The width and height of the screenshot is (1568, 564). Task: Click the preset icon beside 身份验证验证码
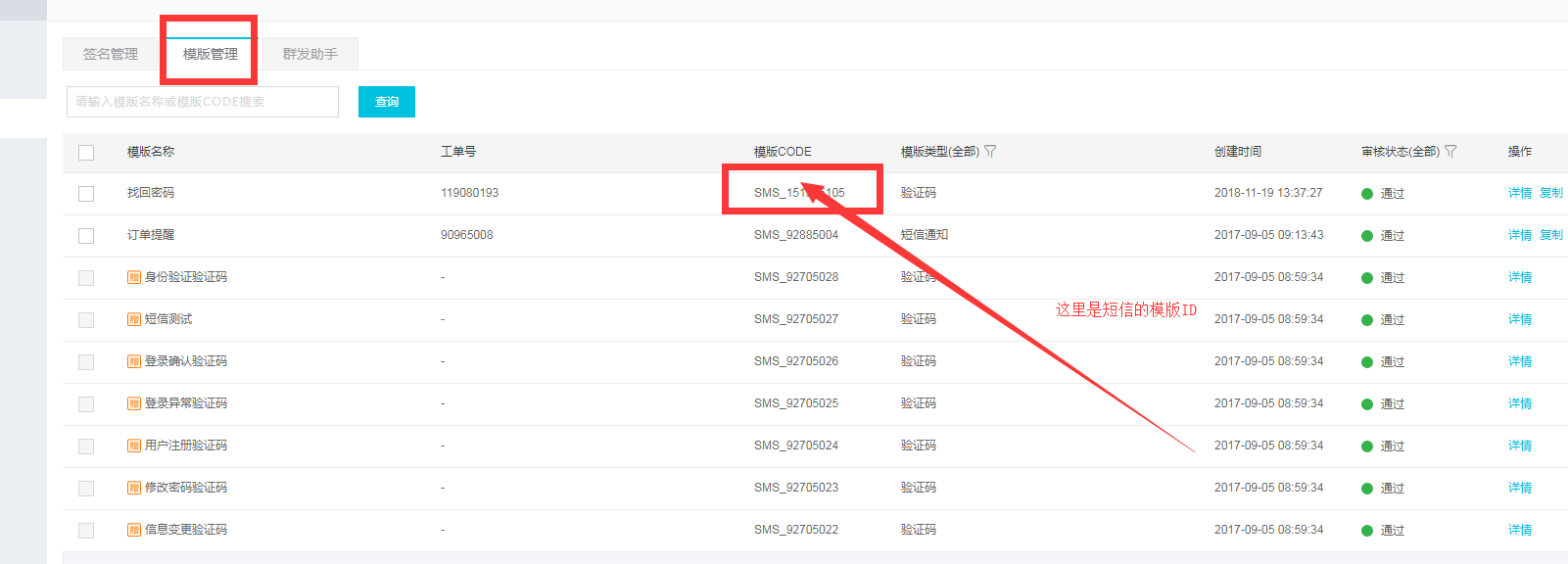[x=134, y=277]
